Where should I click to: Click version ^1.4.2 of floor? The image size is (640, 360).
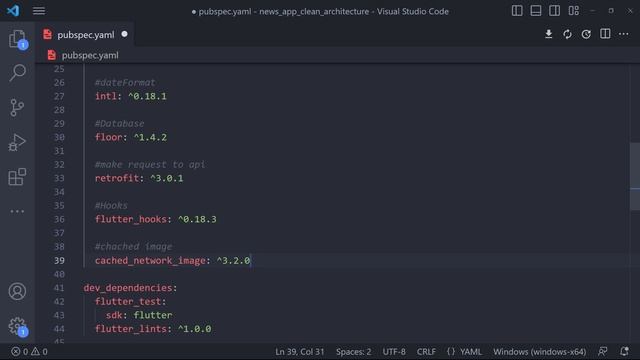point(150,137)
